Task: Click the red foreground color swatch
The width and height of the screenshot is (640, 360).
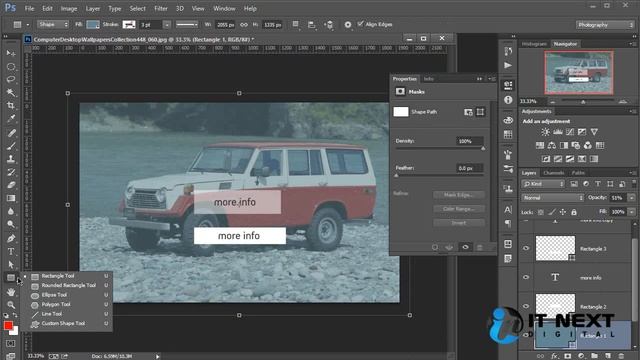Action: 8,325
